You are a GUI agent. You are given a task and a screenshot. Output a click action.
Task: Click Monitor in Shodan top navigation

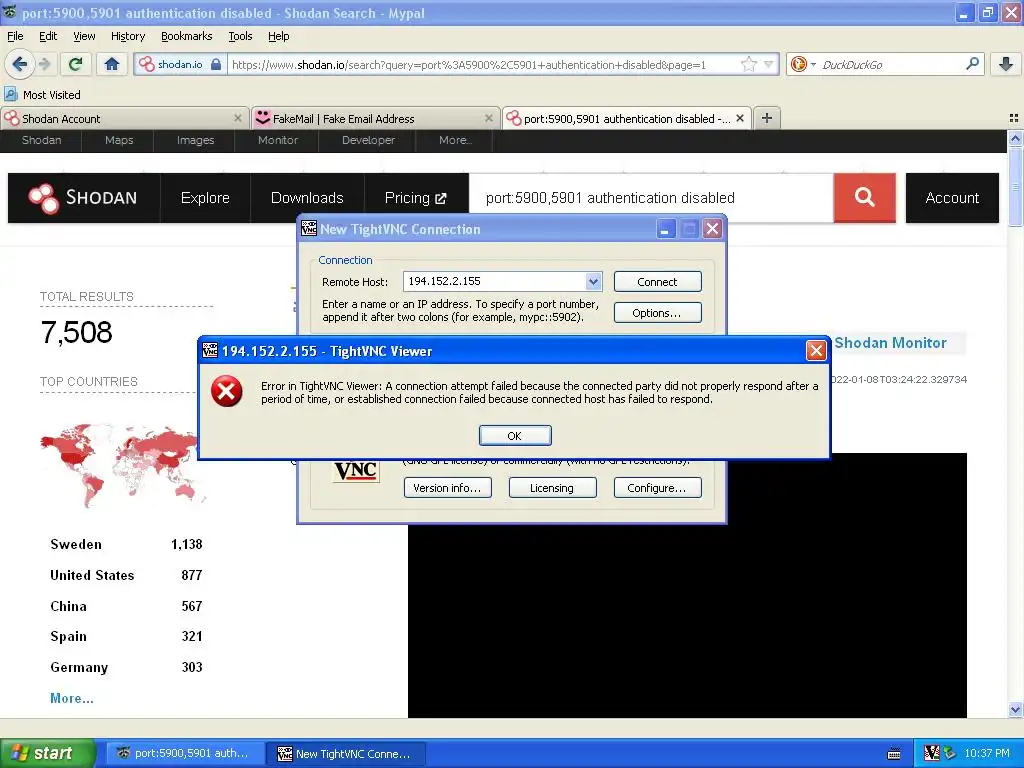click(278, 140)
